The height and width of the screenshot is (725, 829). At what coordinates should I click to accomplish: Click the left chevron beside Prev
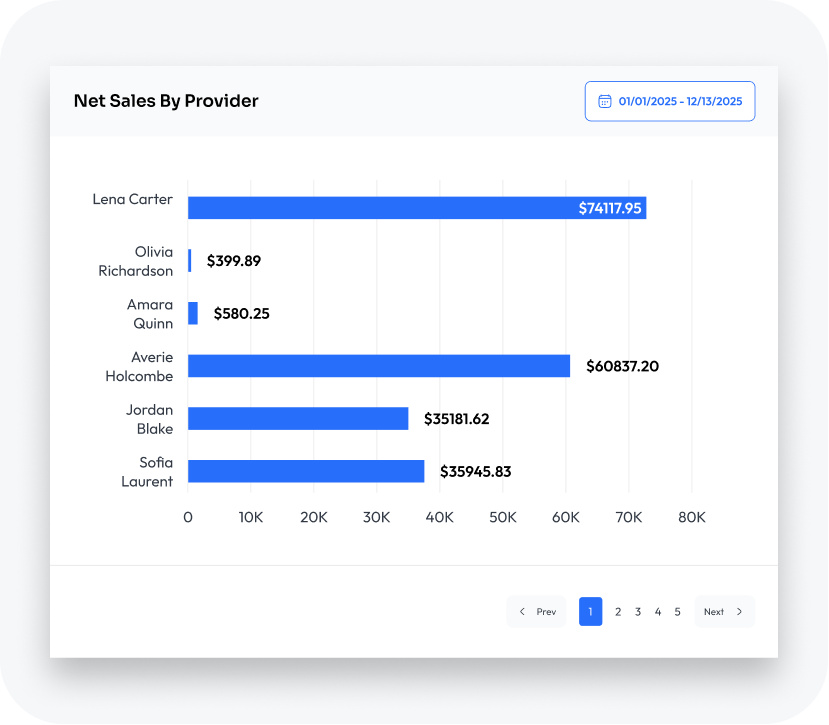522,612
